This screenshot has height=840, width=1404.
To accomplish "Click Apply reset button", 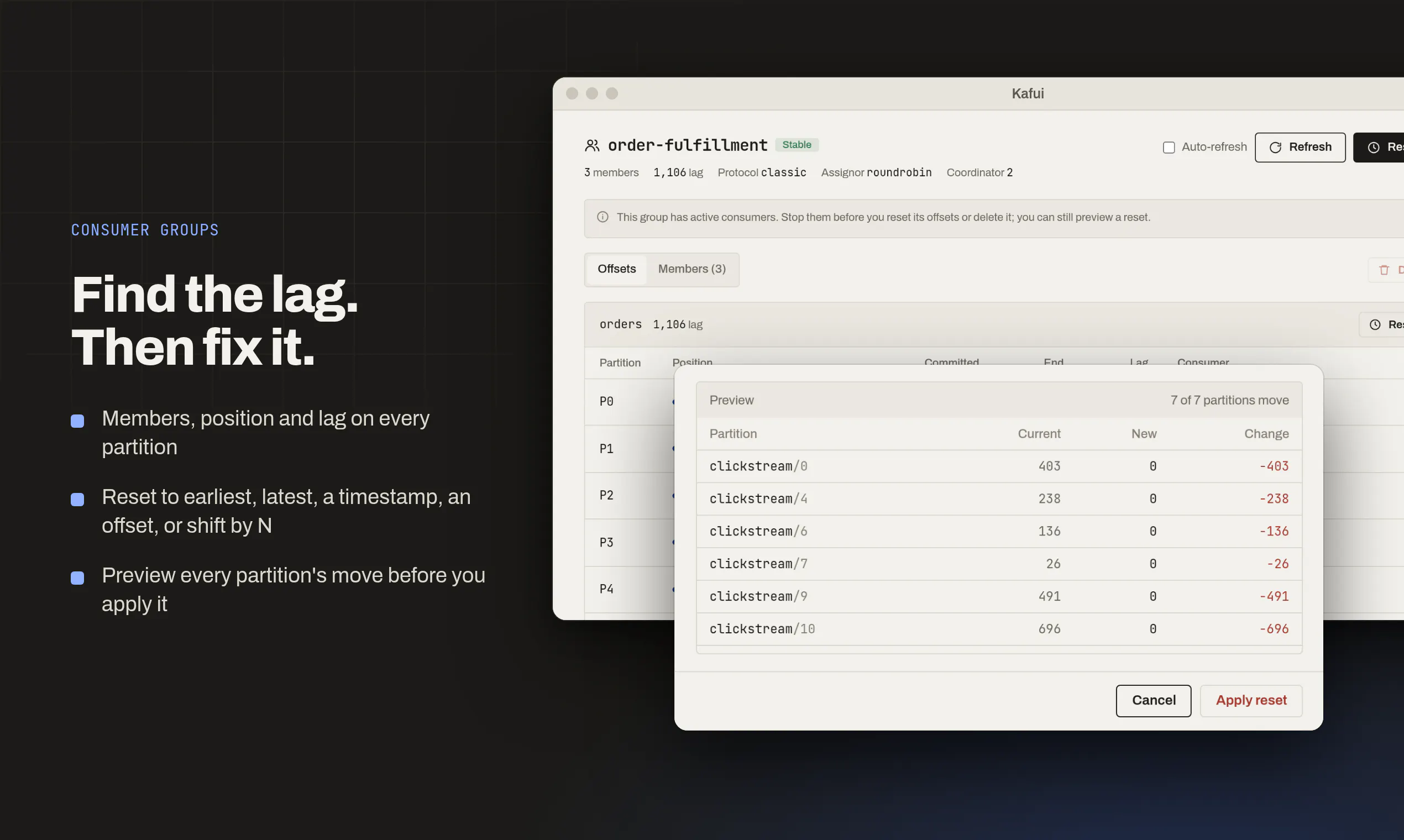I will pyautogui.click(x=1251, y=701).
